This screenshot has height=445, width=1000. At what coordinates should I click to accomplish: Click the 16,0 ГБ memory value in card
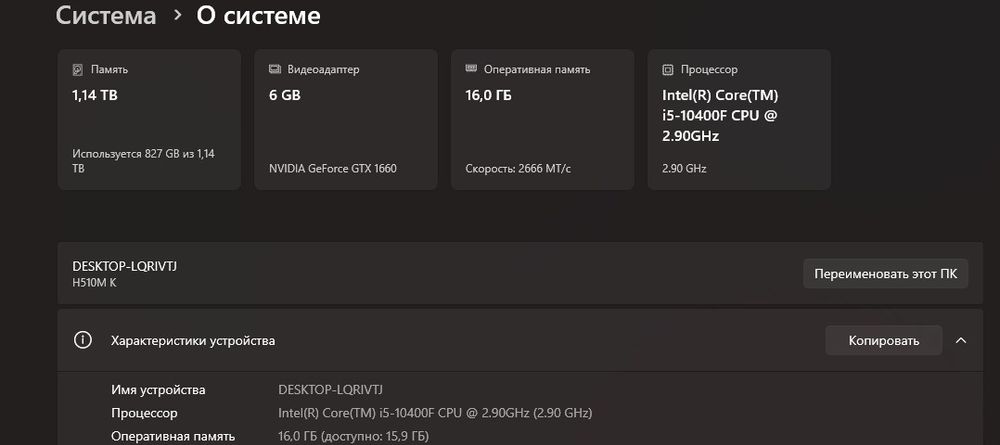coord(489,96)
